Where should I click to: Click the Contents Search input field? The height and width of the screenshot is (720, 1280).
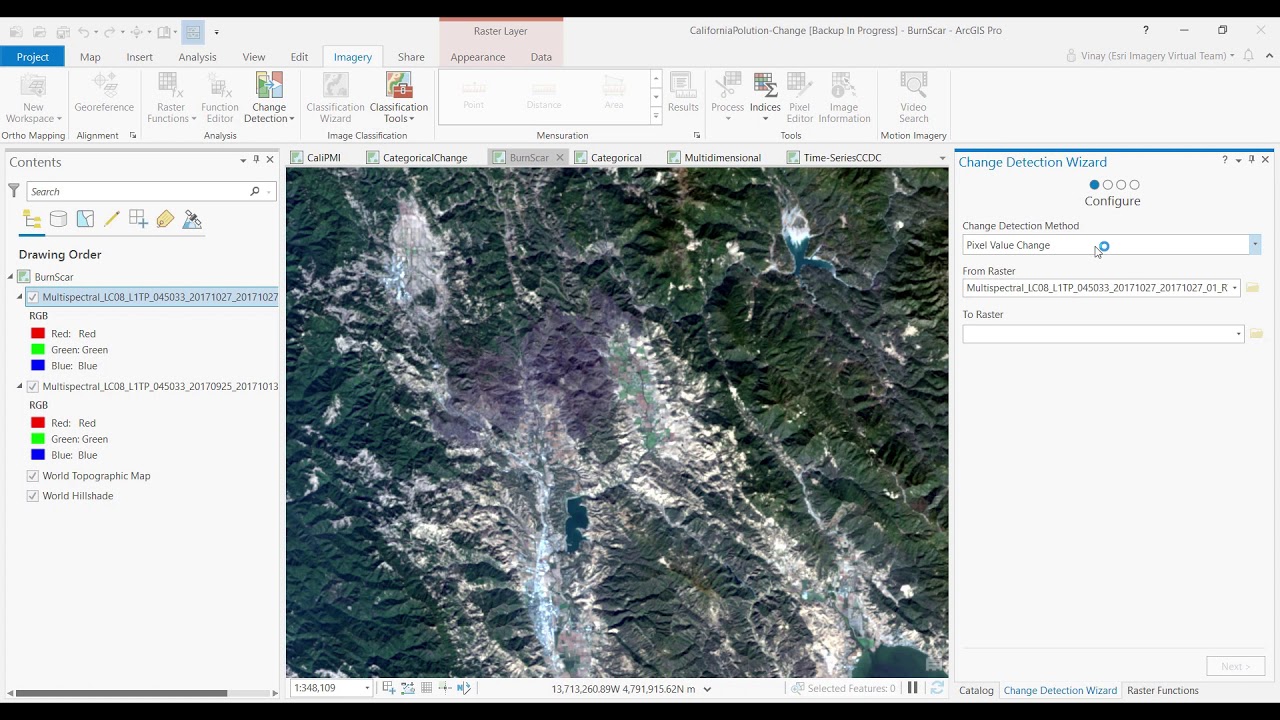coord(140,191)
